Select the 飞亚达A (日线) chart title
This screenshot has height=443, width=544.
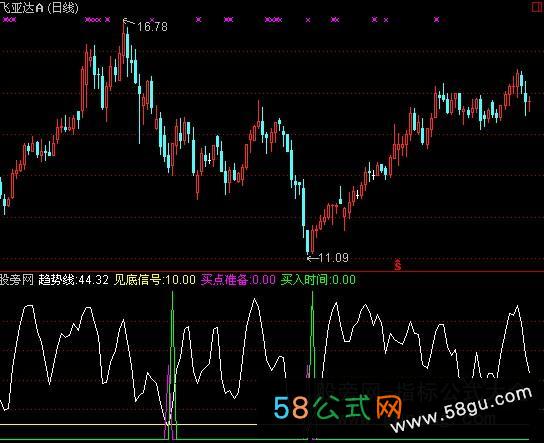click(39, 7)
